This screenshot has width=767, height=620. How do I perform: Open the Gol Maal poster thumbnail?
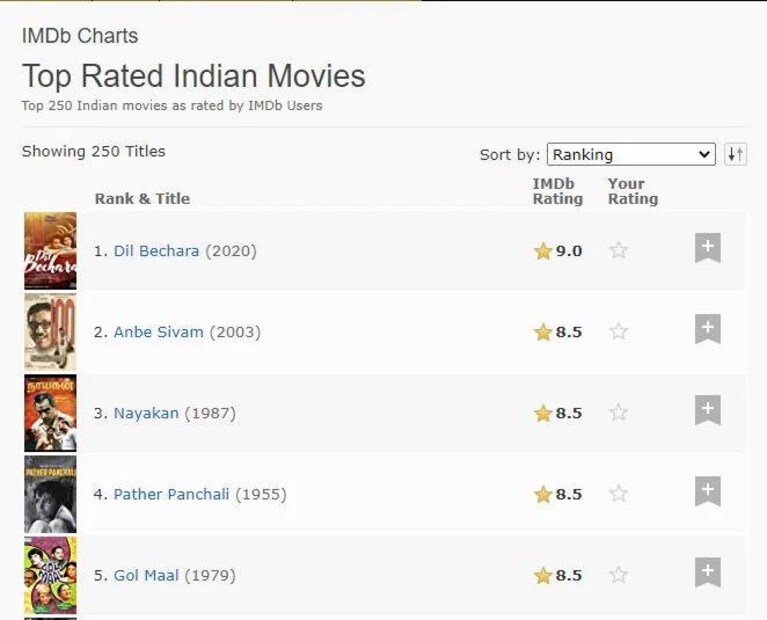coord(50,575)
